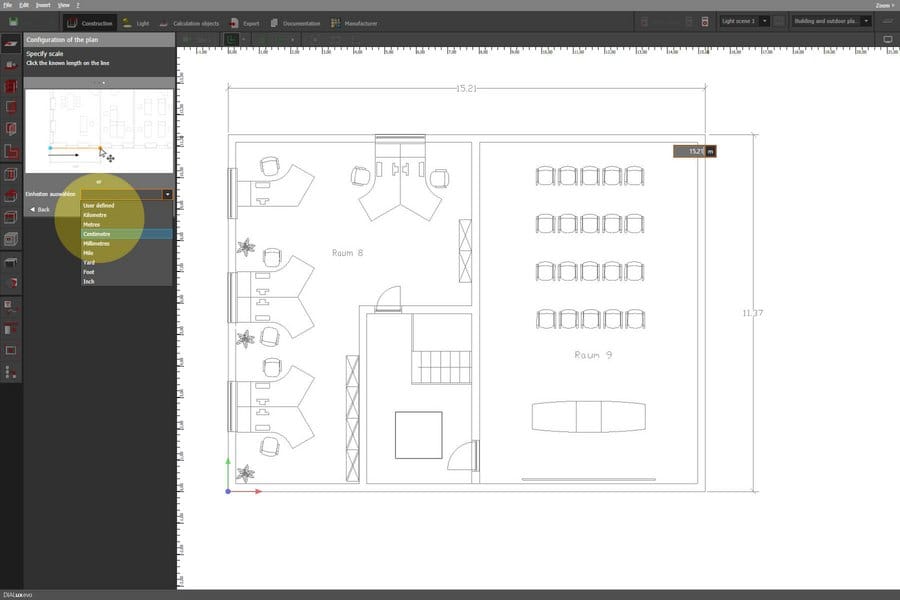Open the Documentation tab
Screen dimensions: 900x600
(295, 24)
